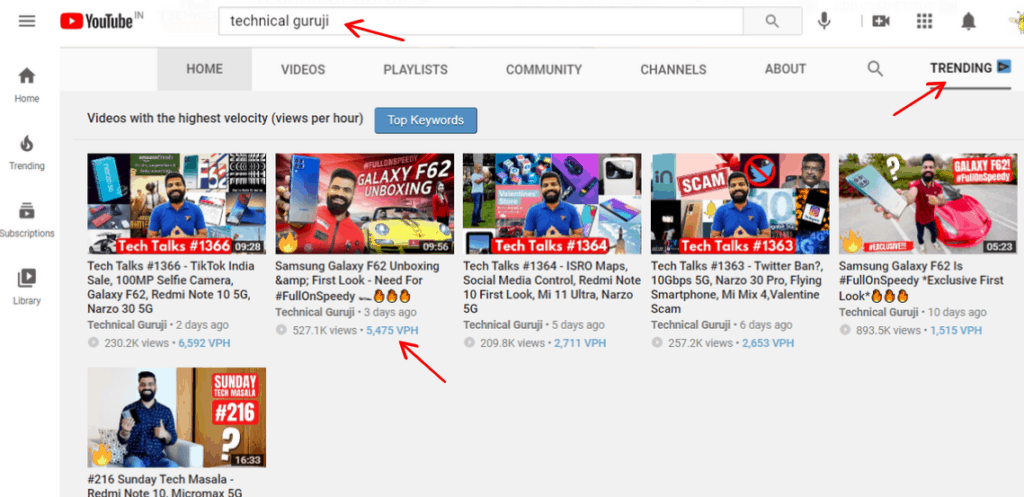The image size is (1024, 497).
Task: Click the 1,515 VPH value
Action: click(956, 330)
